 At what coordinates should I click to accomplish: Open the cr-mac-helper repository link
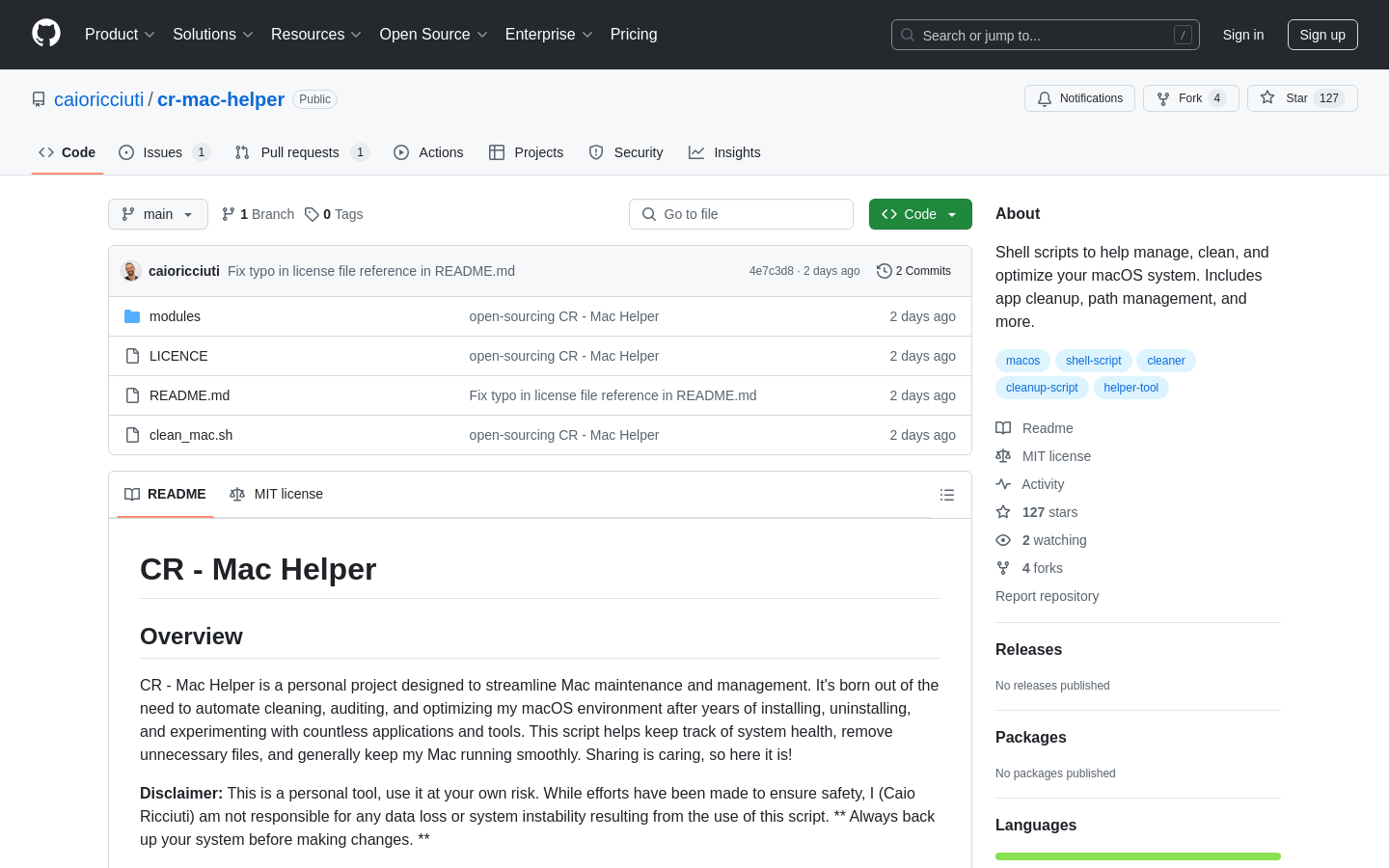point(221,99)
